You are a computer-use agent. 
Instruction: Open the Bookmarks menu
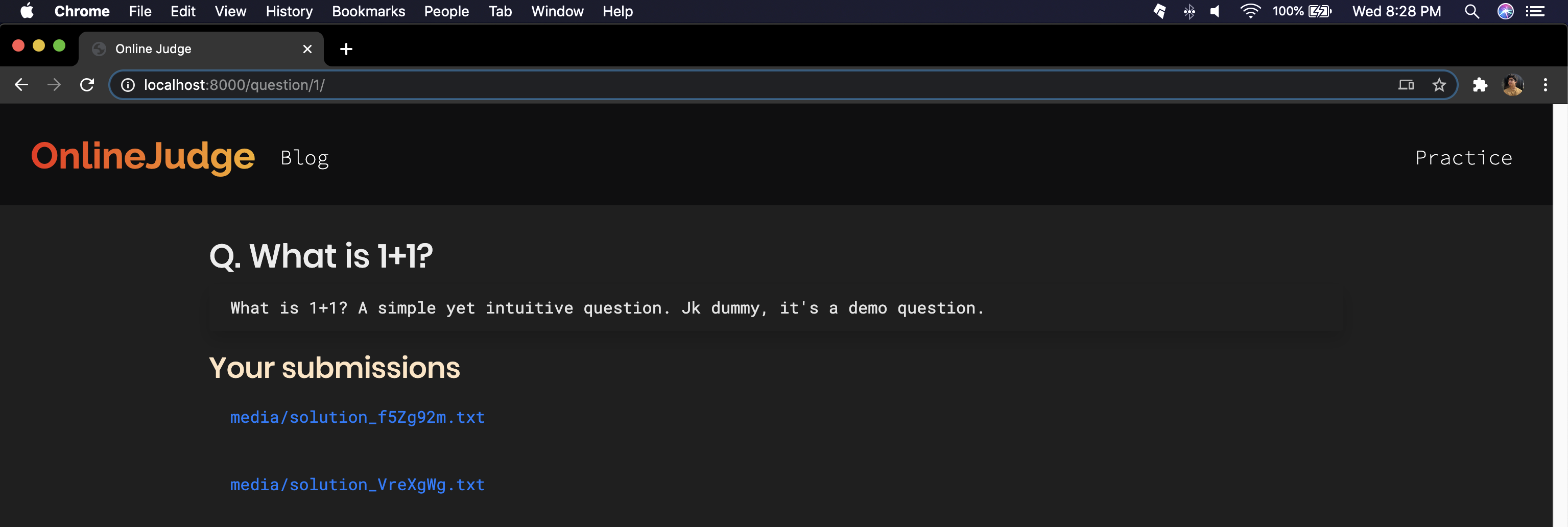click(368, 12)
